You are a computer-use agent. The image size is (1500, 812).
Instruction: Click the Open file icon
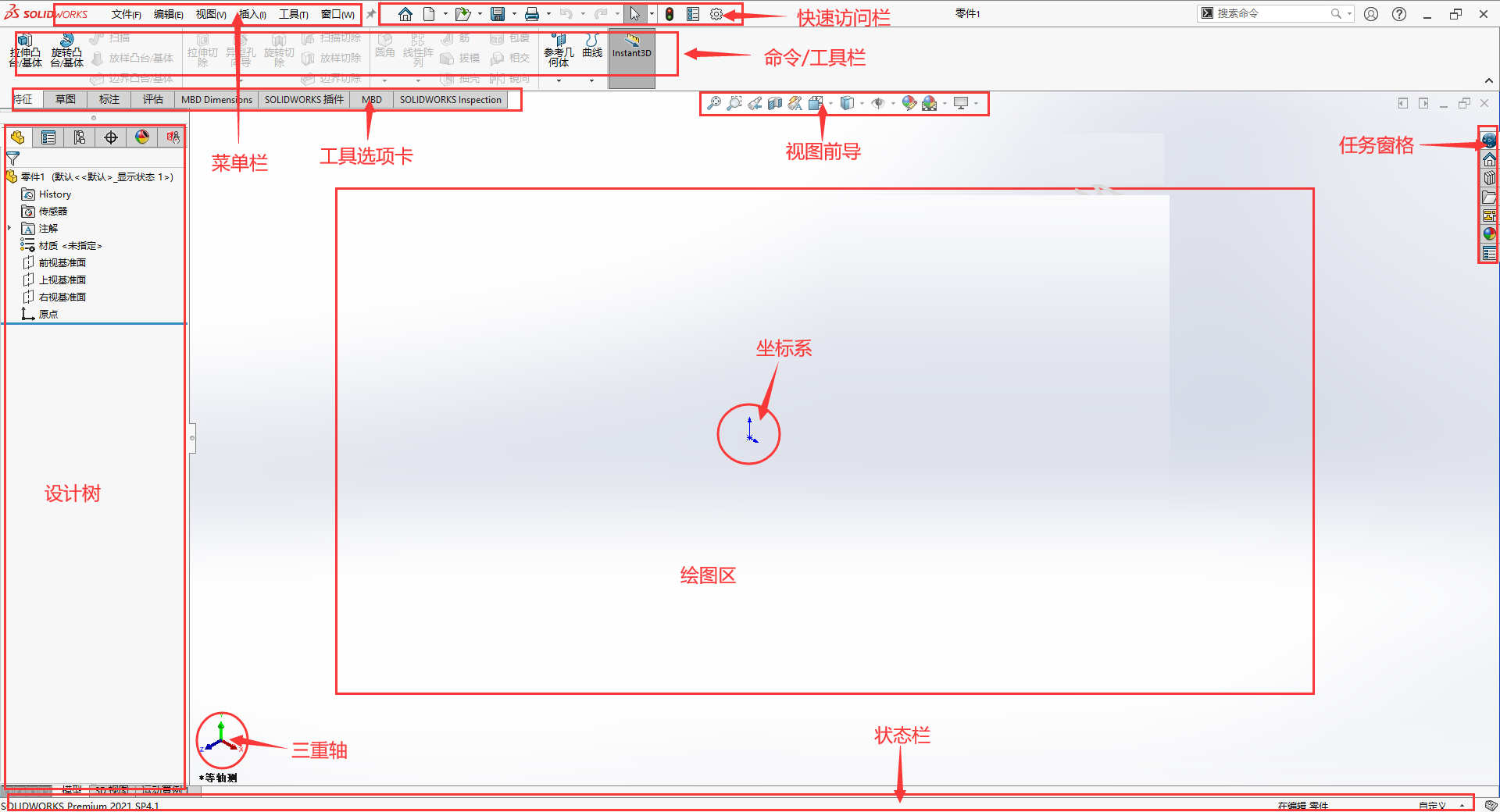462,14
